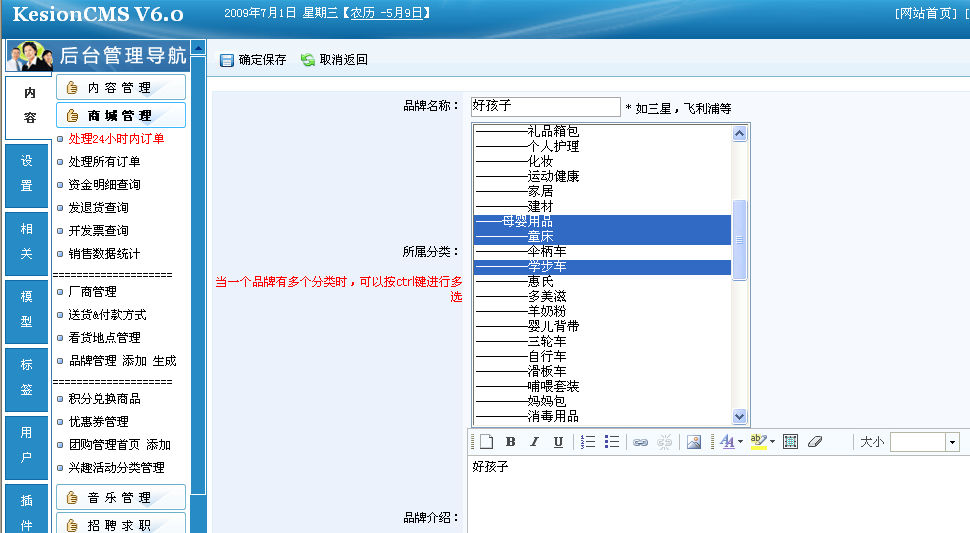Click the category list scrollbar thumb
The image size is (970, 533).
739,240
